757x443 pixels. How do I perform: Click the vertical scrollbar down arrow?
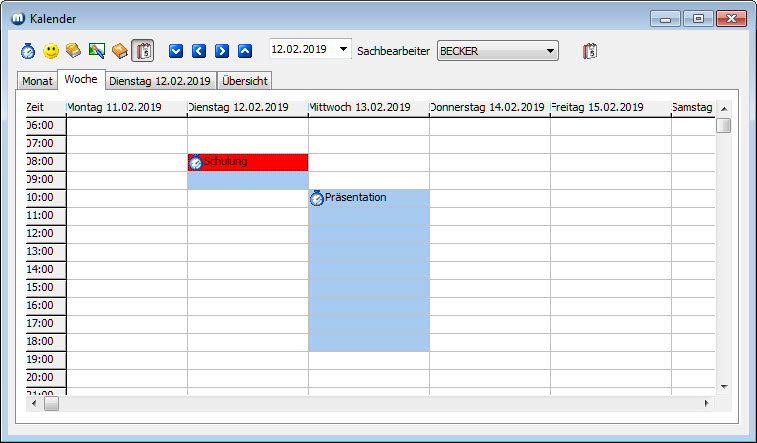(x=724, y=386)
